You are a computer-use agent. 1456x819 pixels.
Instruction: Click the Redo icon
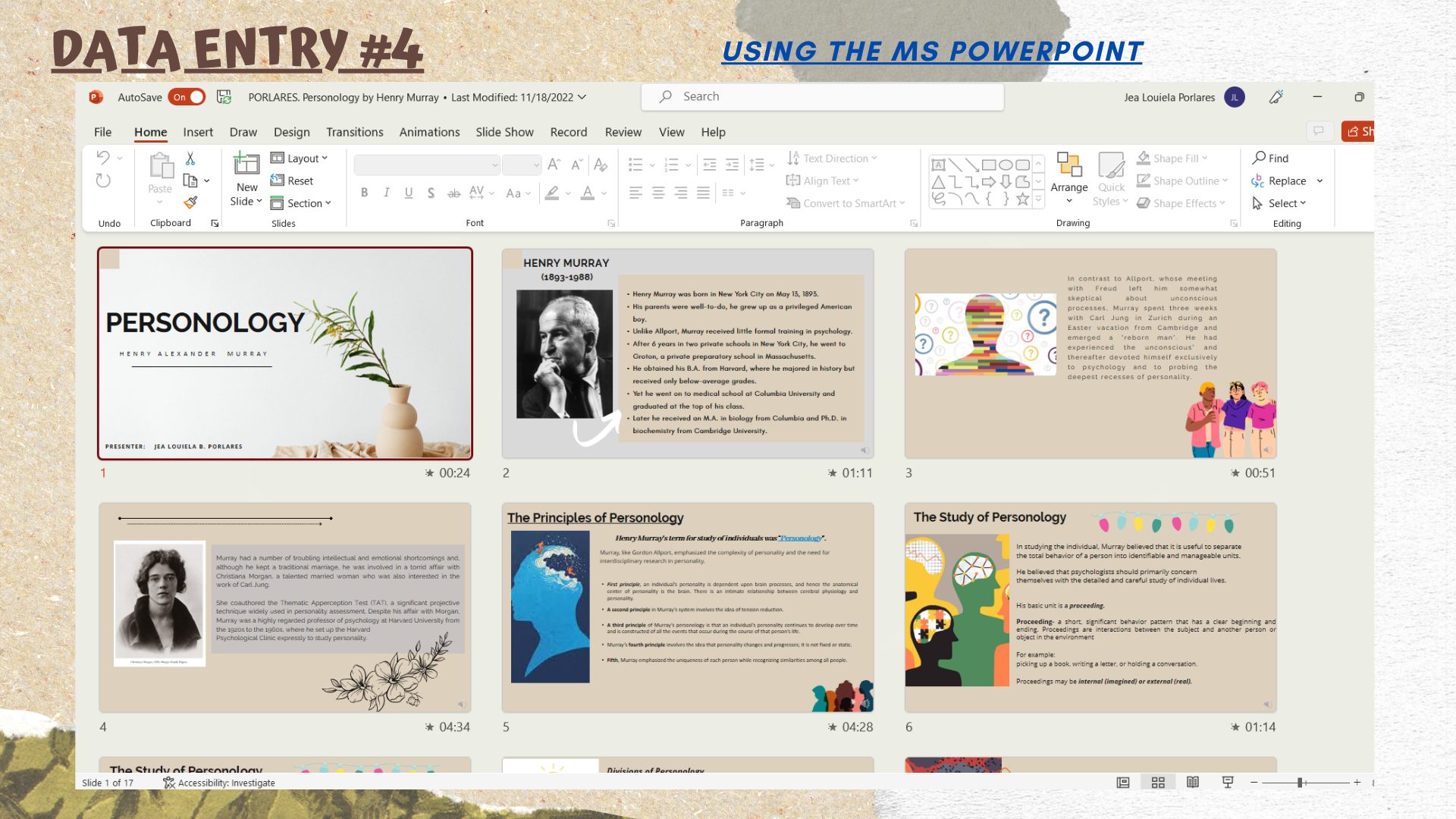click(x=104, y=180)
